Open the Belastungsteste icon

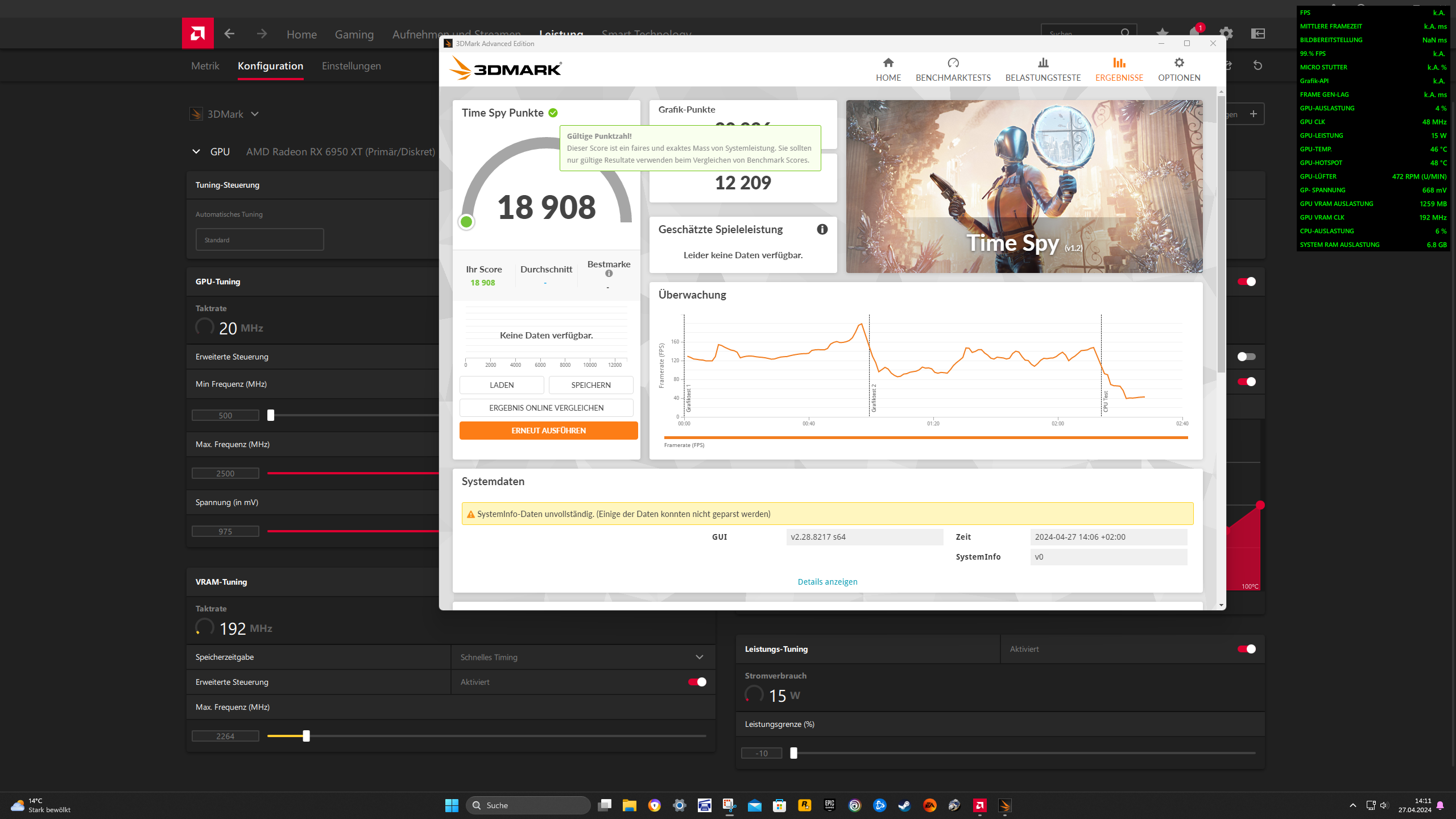(1043, 63)
